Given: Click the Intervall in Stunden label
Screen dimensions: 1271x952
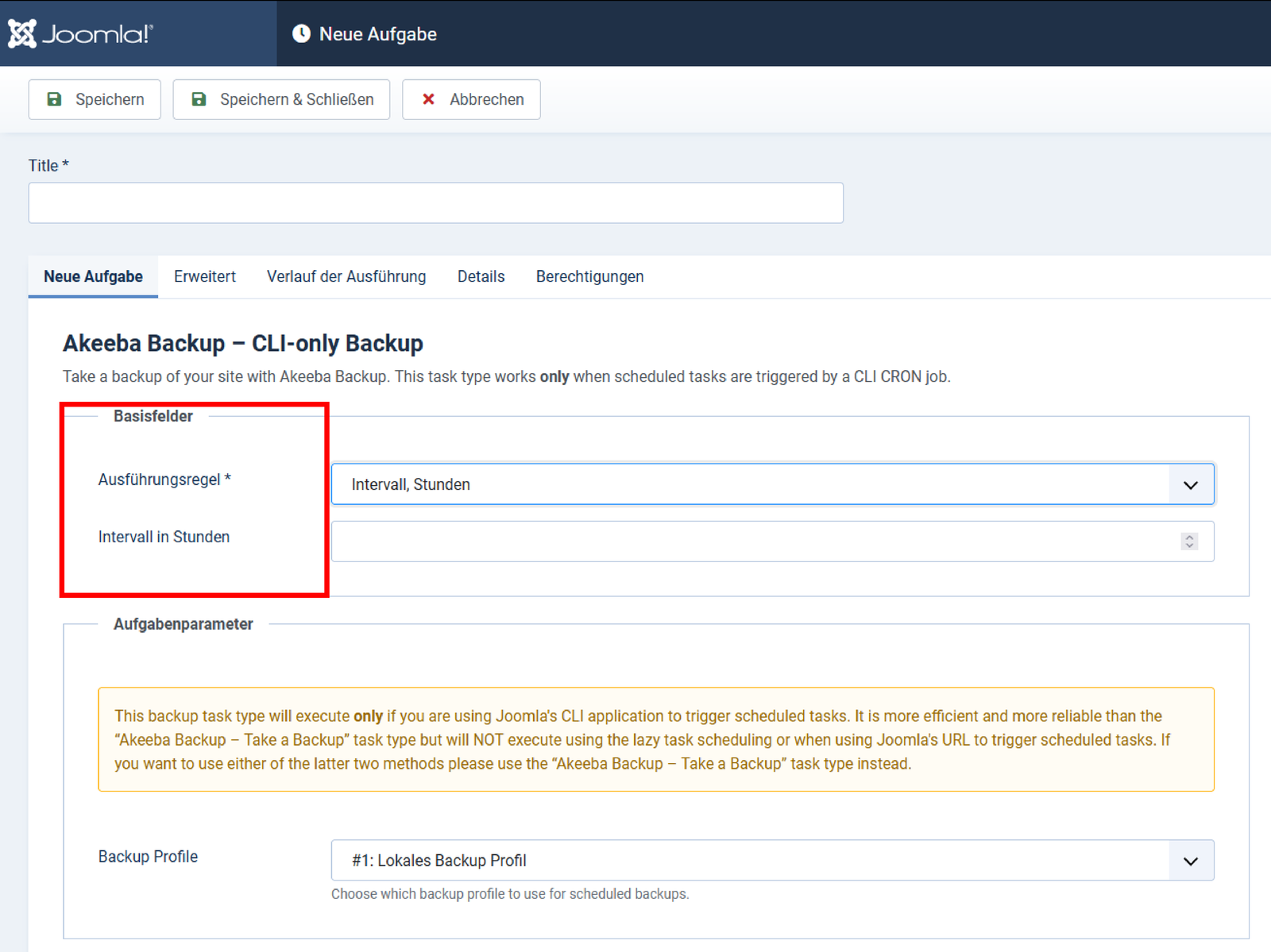Looking at the screenshot, I should coord(164,537).
